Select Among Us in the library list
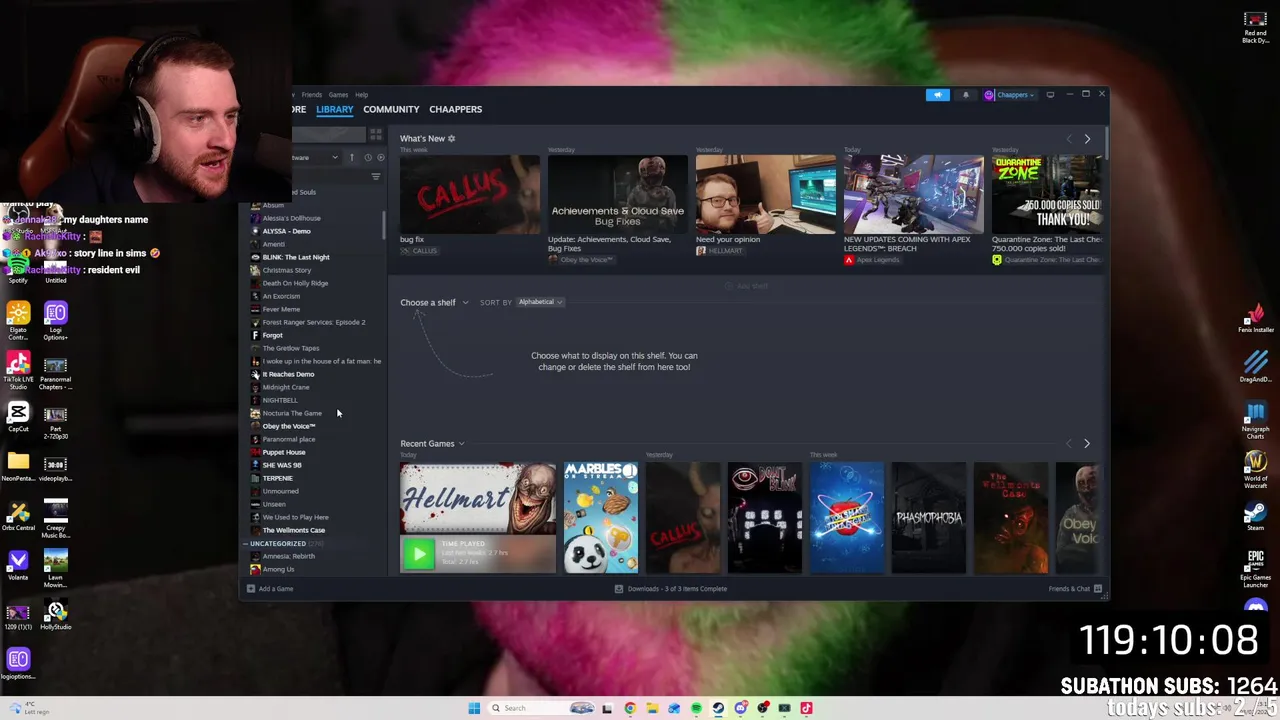 coord(278,569)
